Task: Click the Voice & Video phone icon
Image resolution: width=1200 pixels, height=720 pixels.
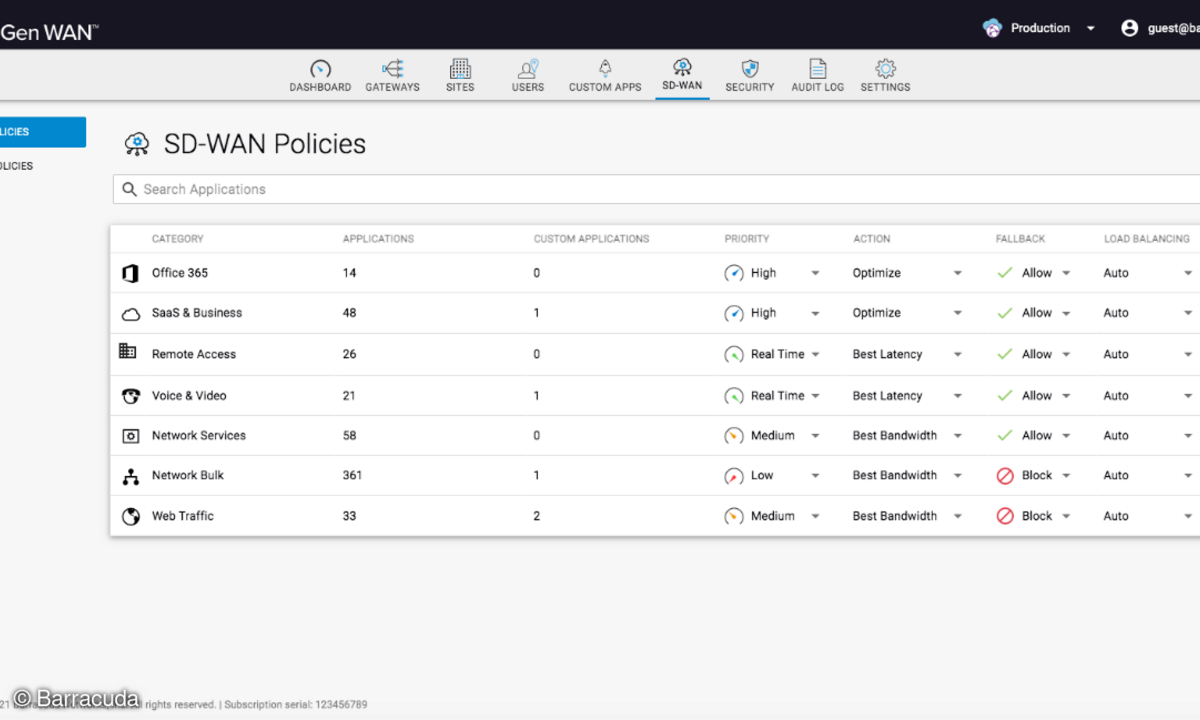Action: pos(130,396)
